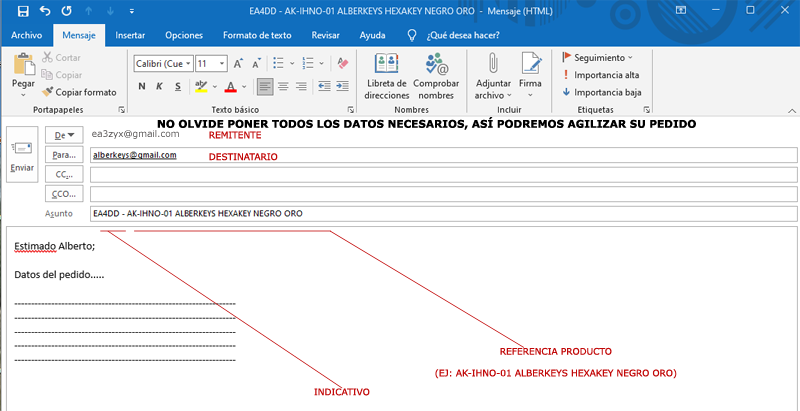Expand the bullets style arrow
Screen dimensions: 800x411
point(292,63)
